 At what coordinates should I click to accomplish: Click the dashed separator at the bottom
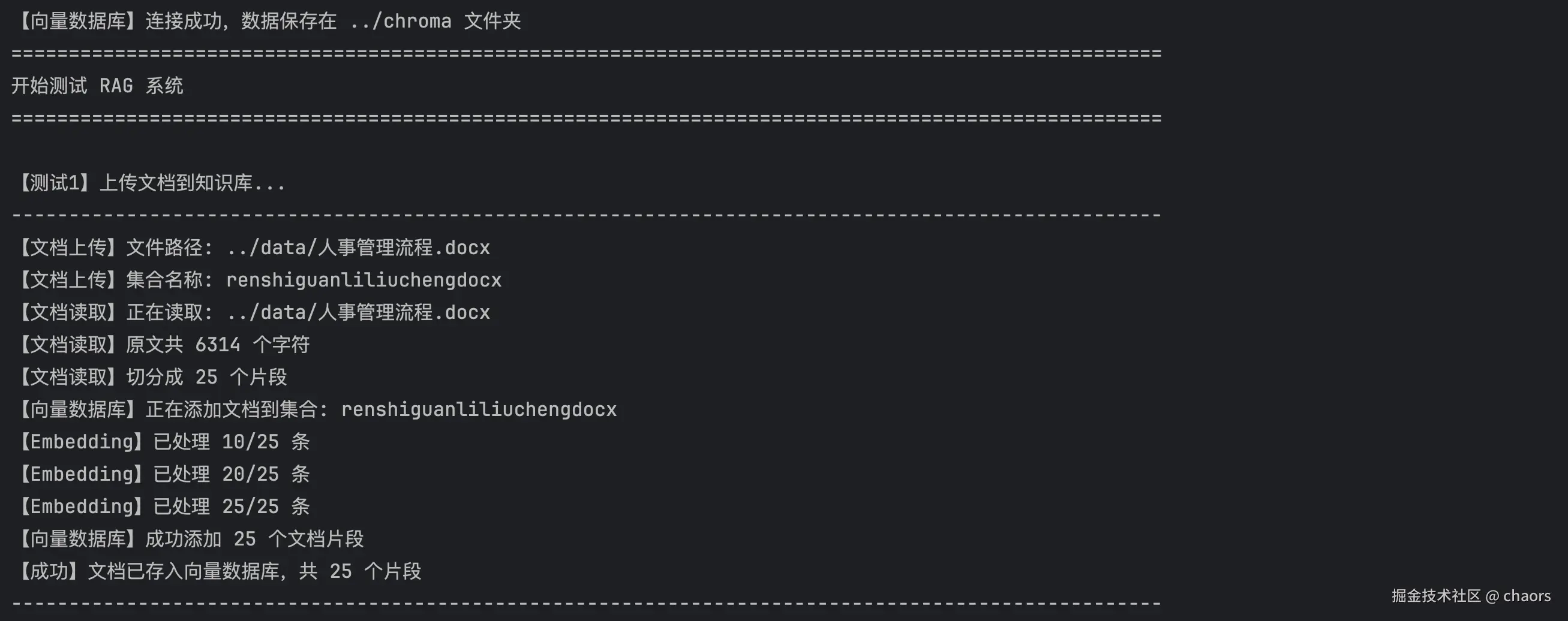[586, 604]
